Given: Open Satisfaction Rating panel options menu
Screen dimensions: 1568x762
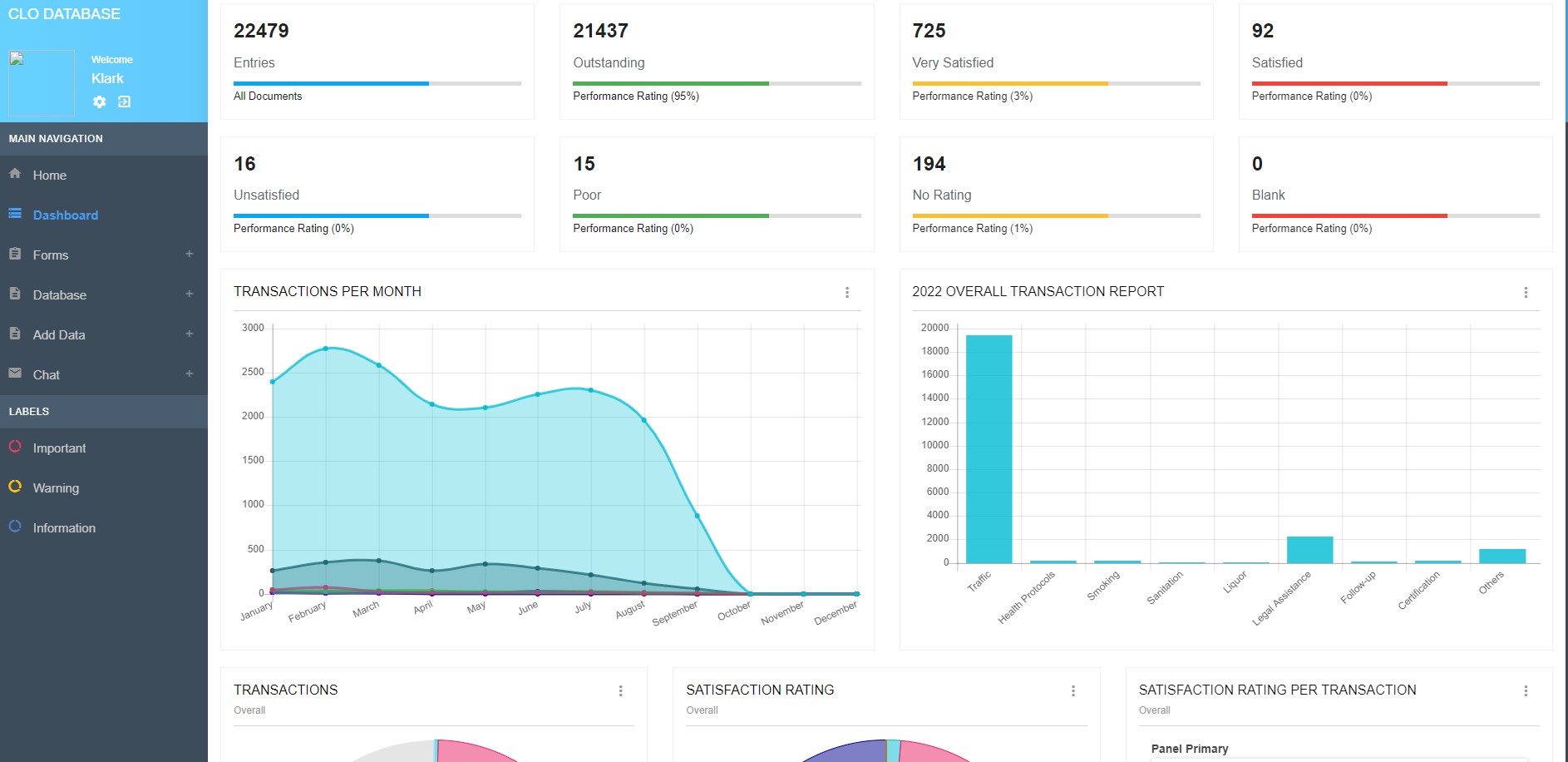Looking at the screenshot, I should (x=1073, y=690).
